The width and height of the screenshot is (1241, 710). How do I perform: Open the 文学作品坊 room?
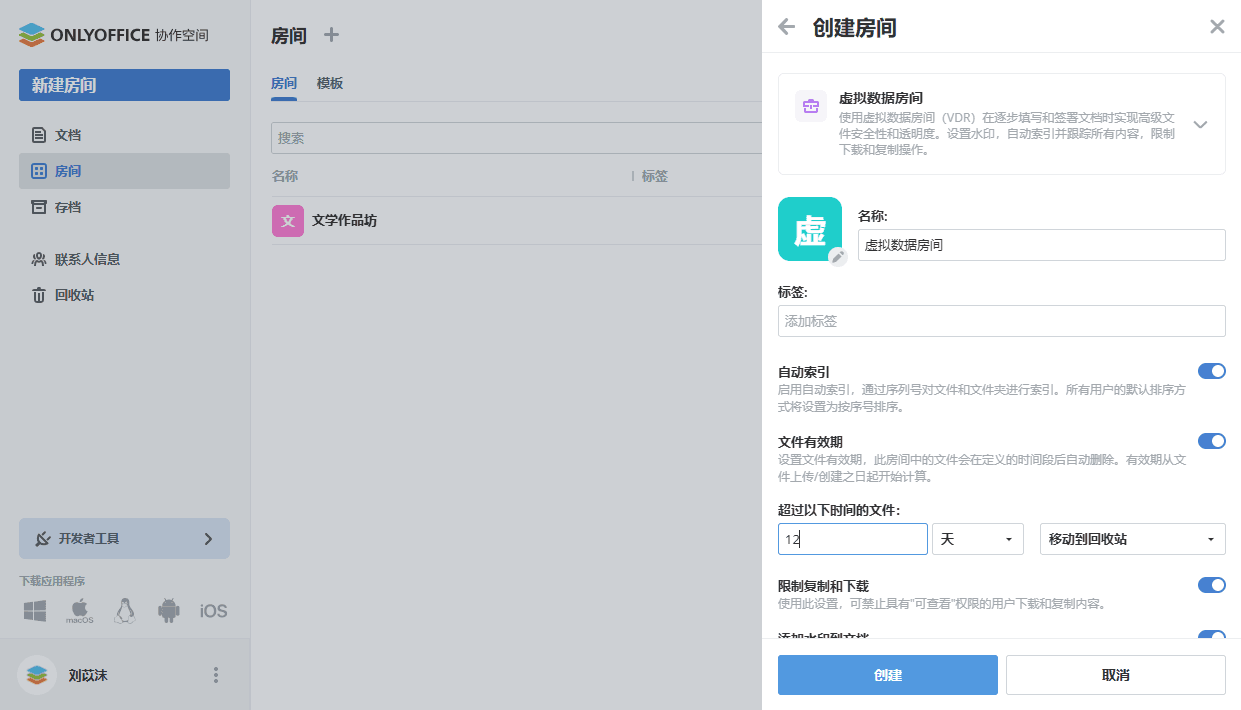click(x=344, y=221)
